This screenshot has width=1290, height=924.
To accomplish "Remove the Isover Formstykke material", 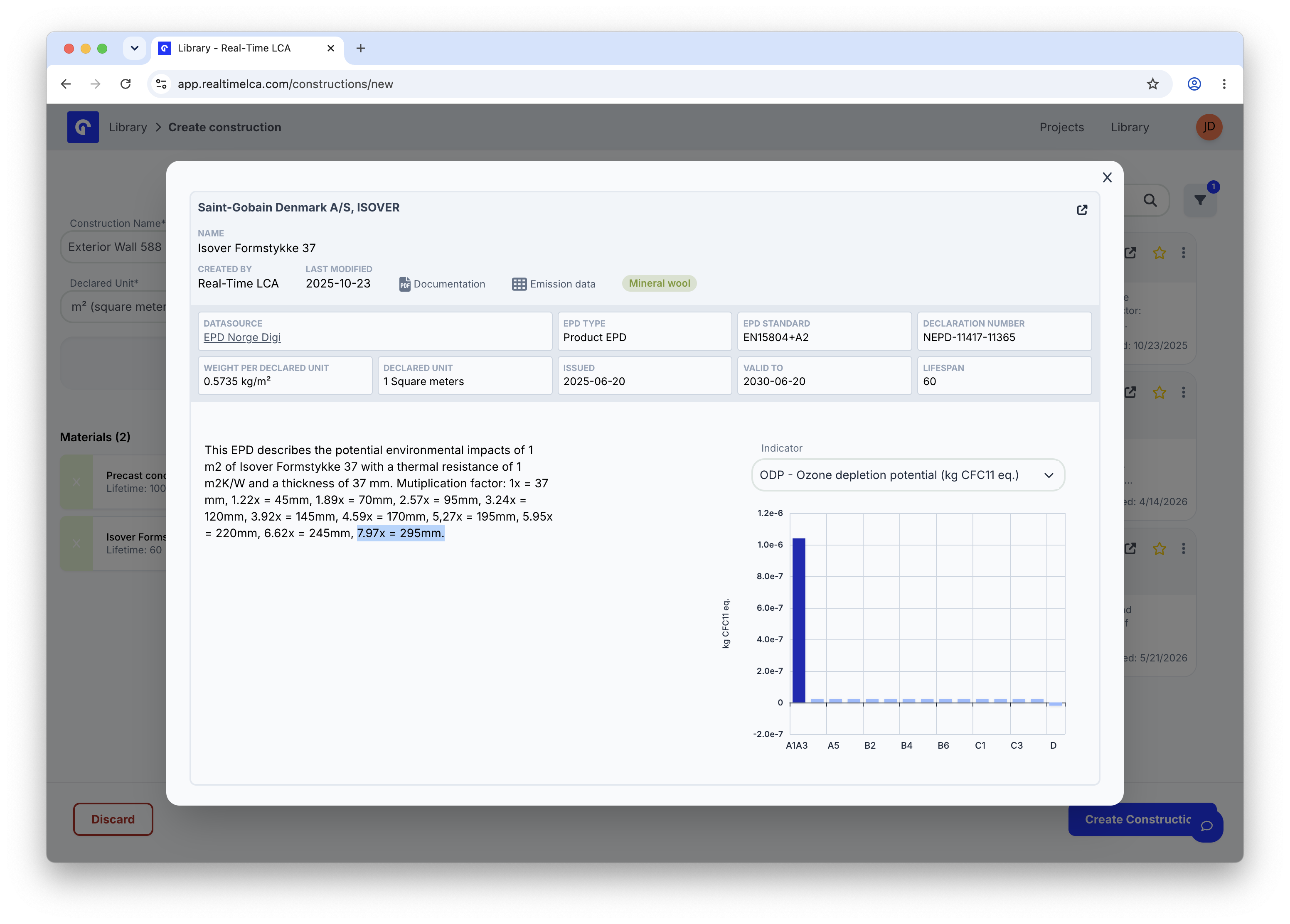I will (x=76, y=543).
